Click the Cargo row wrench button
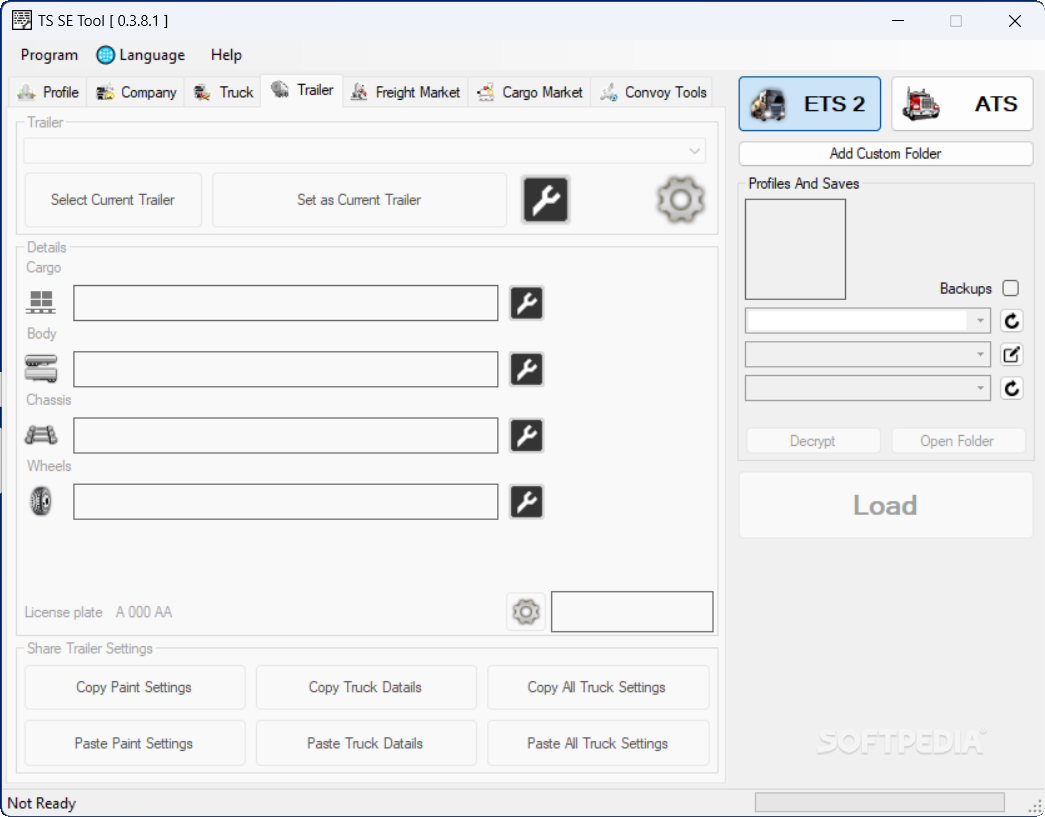The image size is (1045, 817). pos(526,303)
